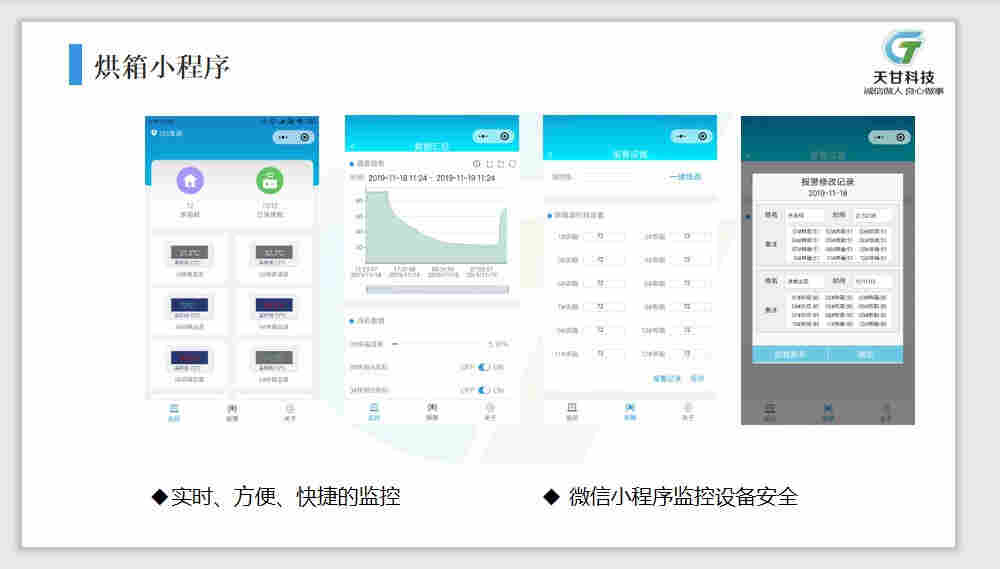Tap the 实时 tab icon on second phone
Screen dimensions: 1000x569
point(374,409)
